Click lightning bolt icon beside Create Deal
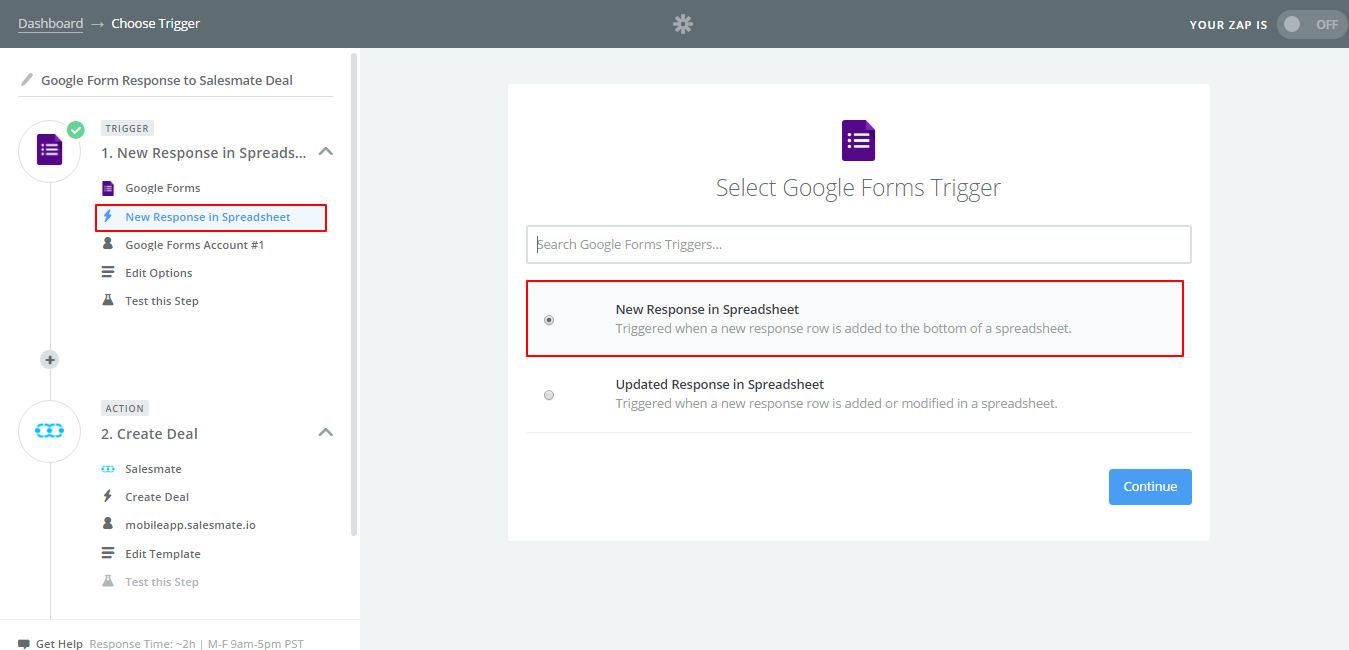1349x650 pixels. coord(108,496)
